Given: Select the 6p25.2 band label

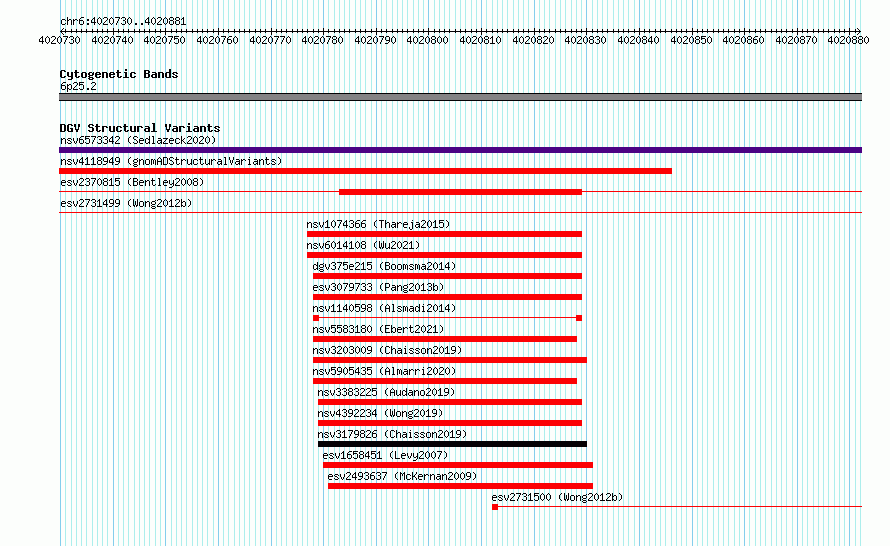Looking at the screenshot, I should coord(78,86).
